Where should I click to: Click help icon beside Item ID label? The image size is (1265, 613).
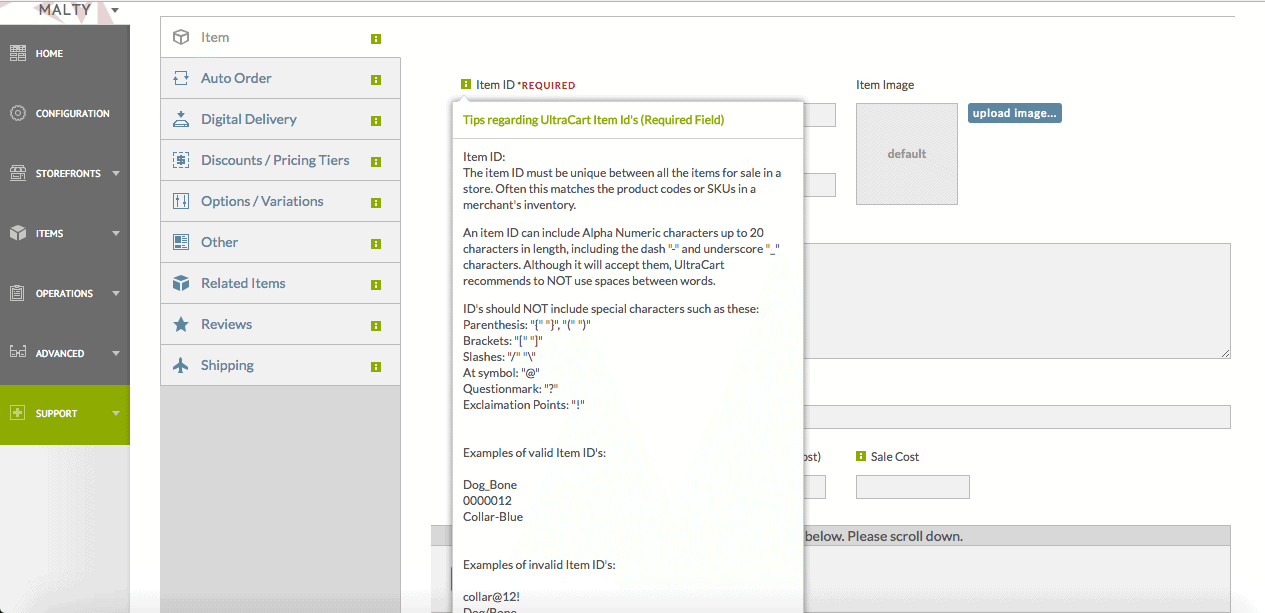pos(466,85)
